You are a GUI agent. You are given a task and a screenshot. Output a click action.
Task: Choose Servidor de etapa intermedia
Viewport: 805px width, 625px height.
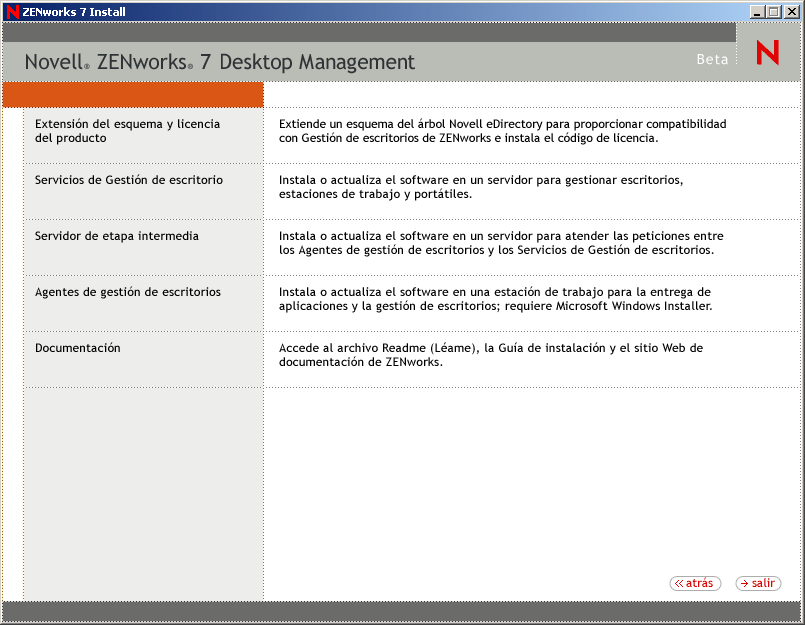tap(117, 236)
